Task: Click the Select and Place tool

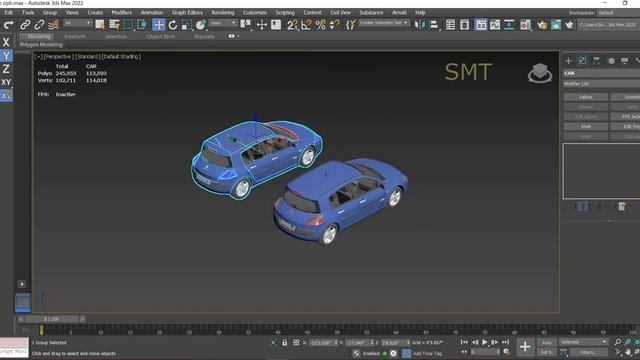Action: [200, 25]
